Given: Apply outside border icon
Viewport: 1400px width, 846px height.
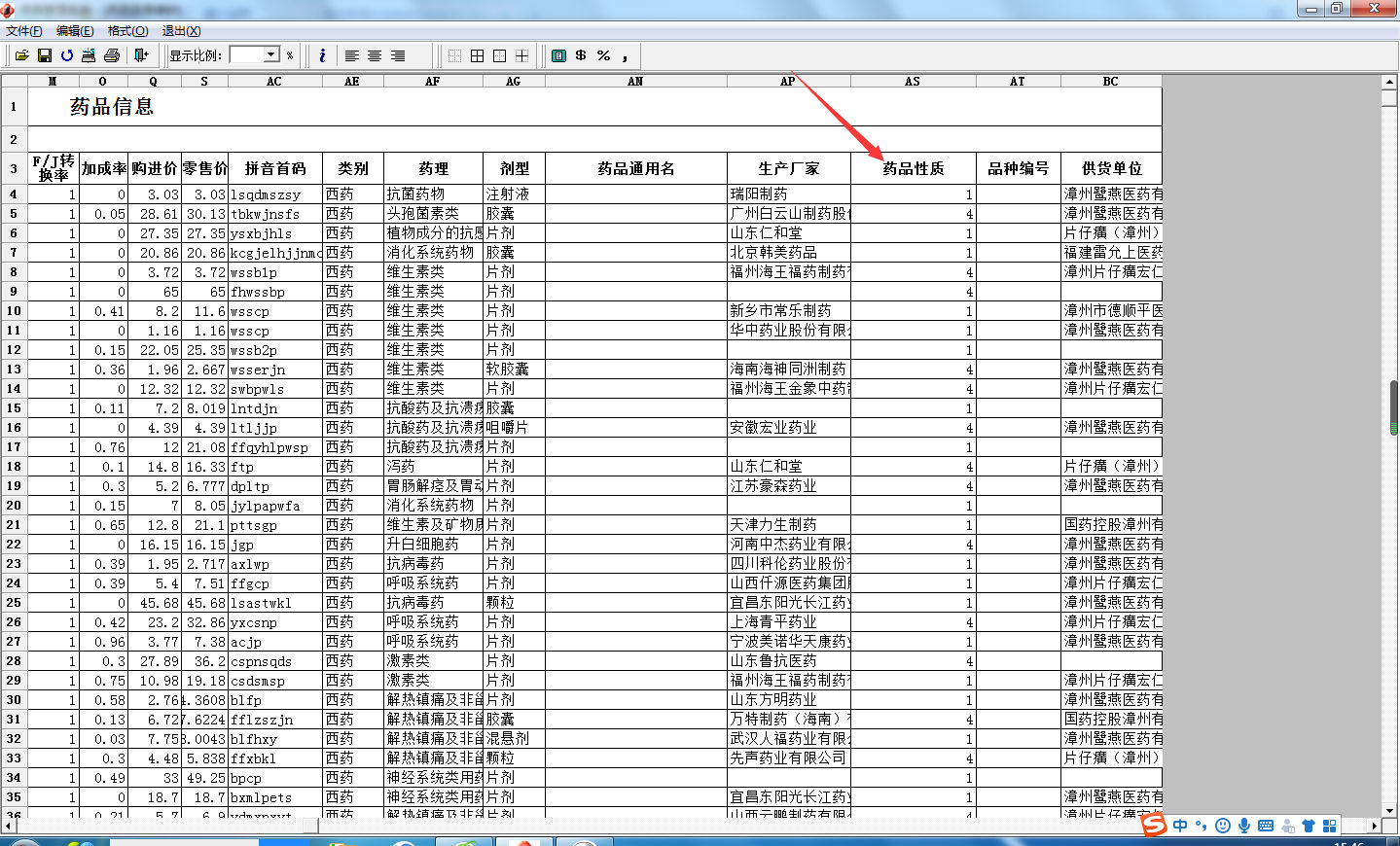Looking at the screenshot, I should point(499,55).
